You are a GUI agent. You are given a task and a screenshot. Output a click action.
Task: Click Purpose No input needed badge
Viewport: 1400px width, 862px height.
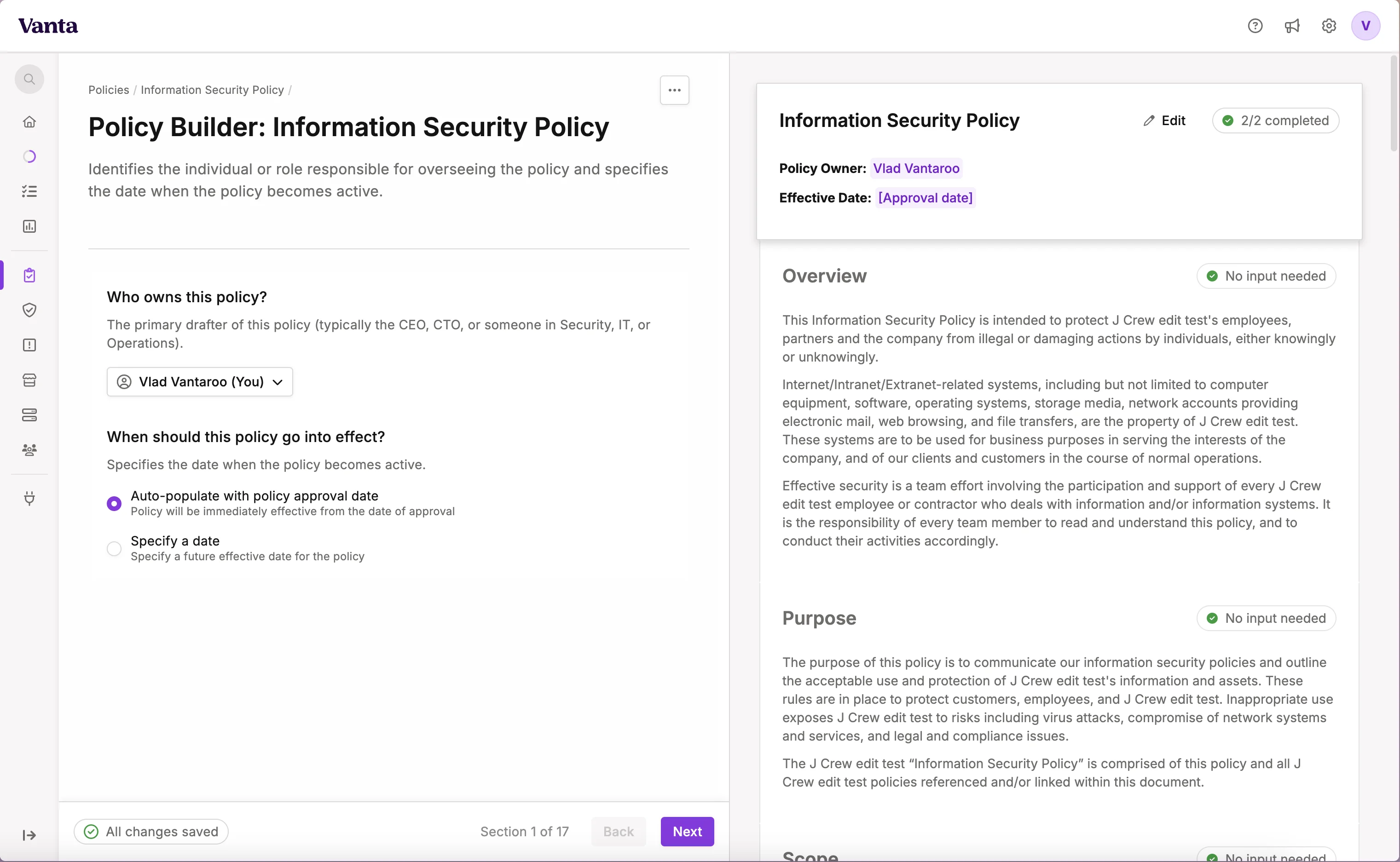click(1266, 619)
